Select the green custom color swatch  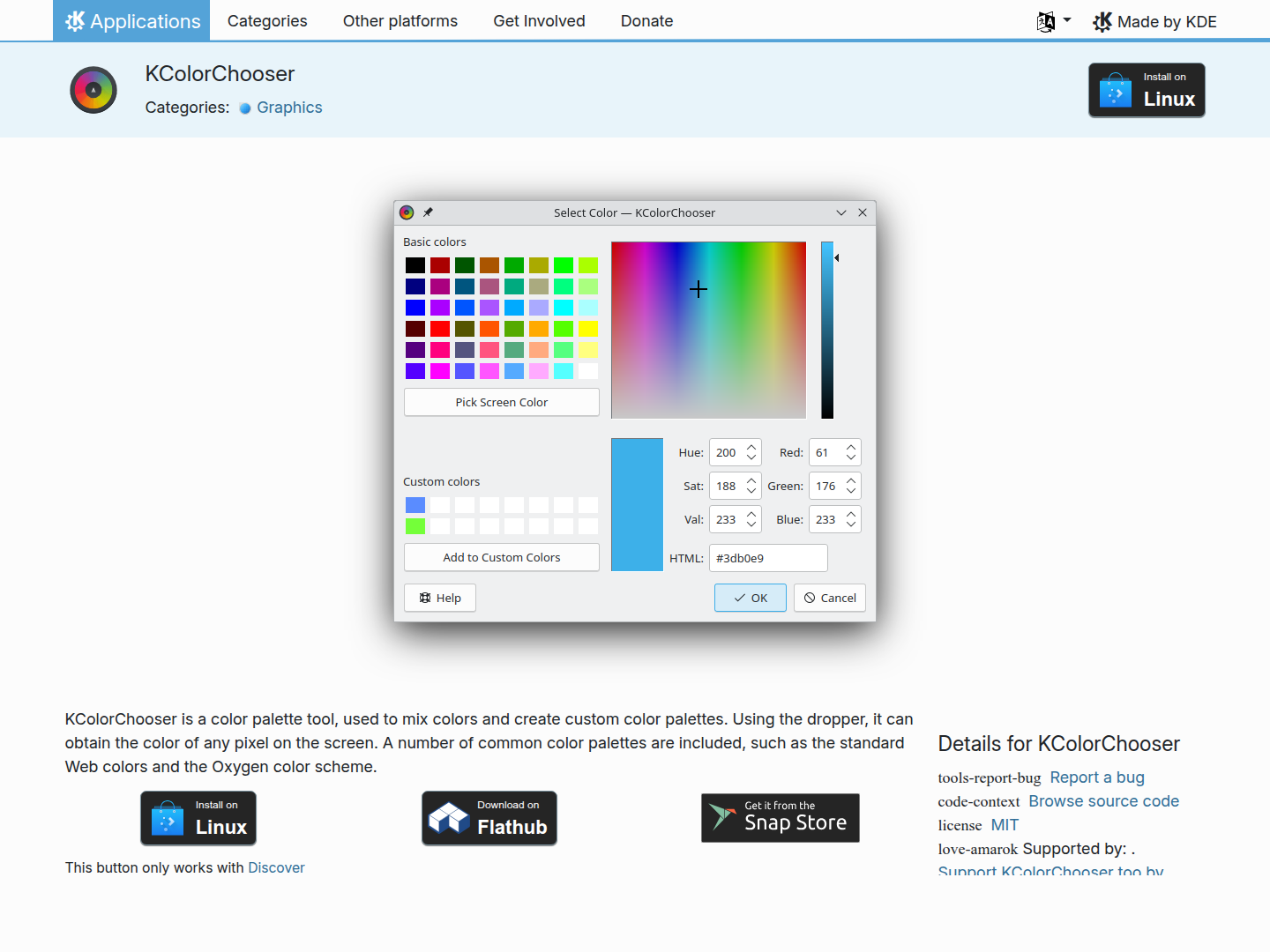click(415, 526)
